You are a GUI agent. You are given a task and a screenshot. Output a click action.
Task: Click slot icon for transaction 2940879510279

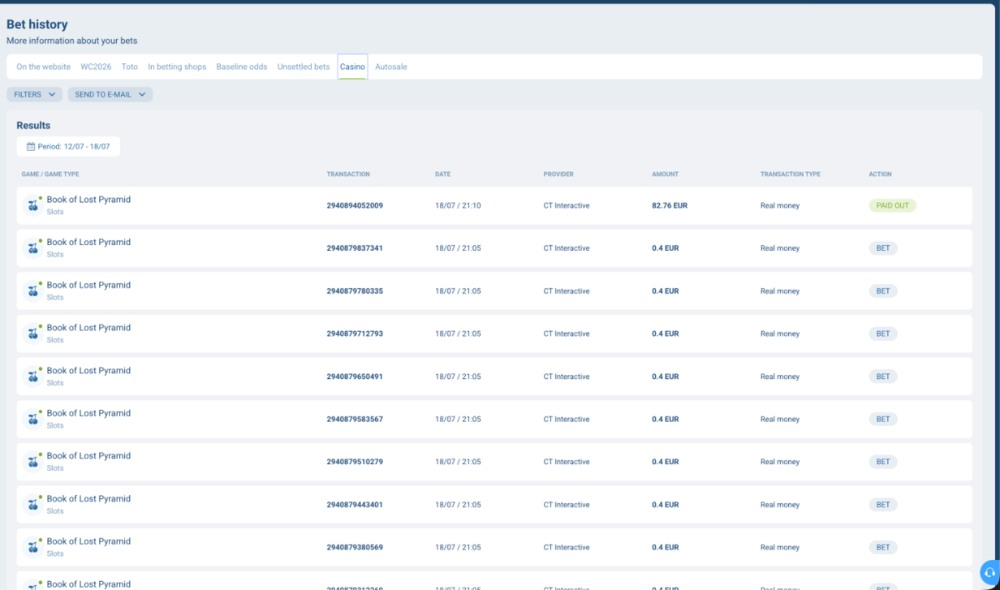point(33,462)
